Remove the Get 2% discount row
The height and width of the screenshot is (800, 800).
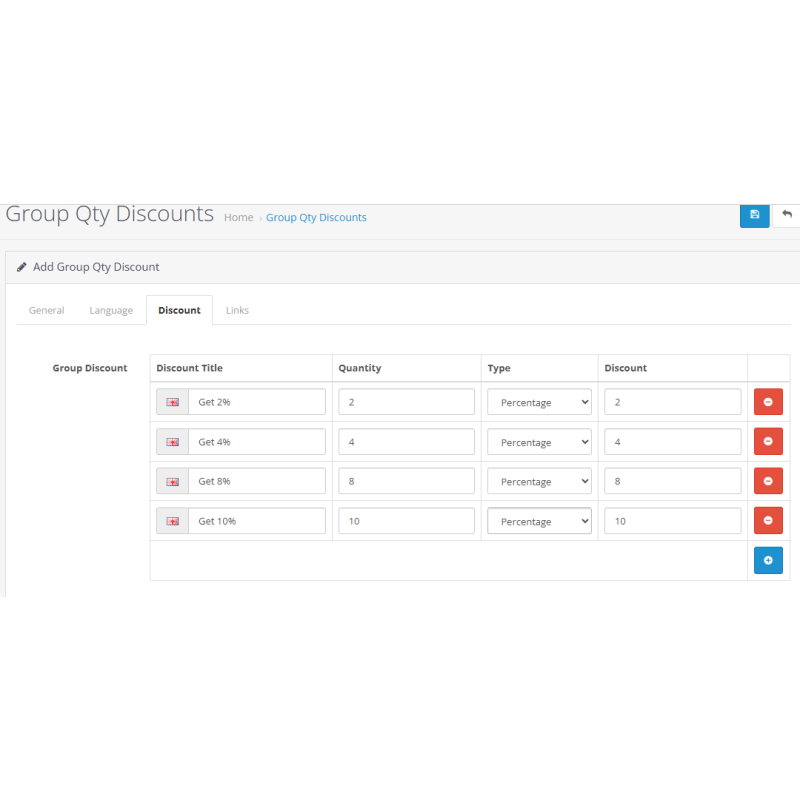(x=768, y=402)
